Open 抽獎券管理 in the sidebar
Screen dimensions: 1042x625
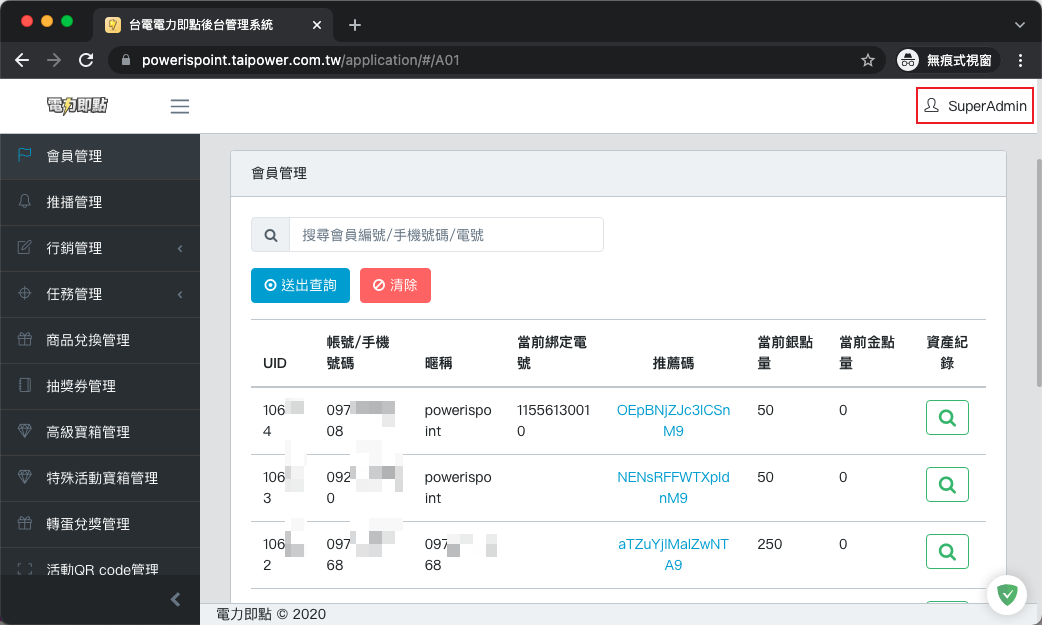click(x=100, y=386)
